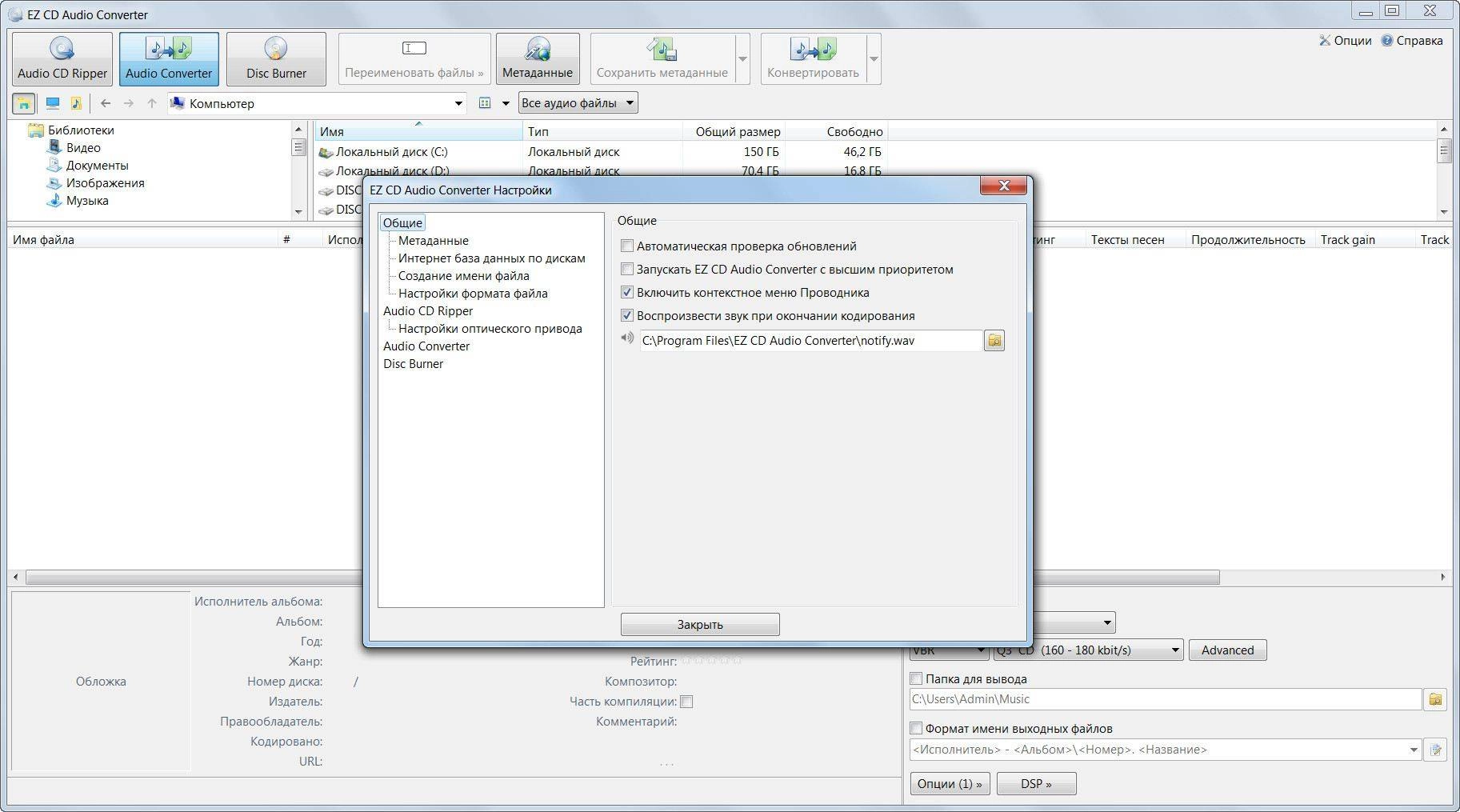Viewport: 1460px width, 812px height.
Task: Toggle Часть компиляции checkbox
Action: (686, 702)
